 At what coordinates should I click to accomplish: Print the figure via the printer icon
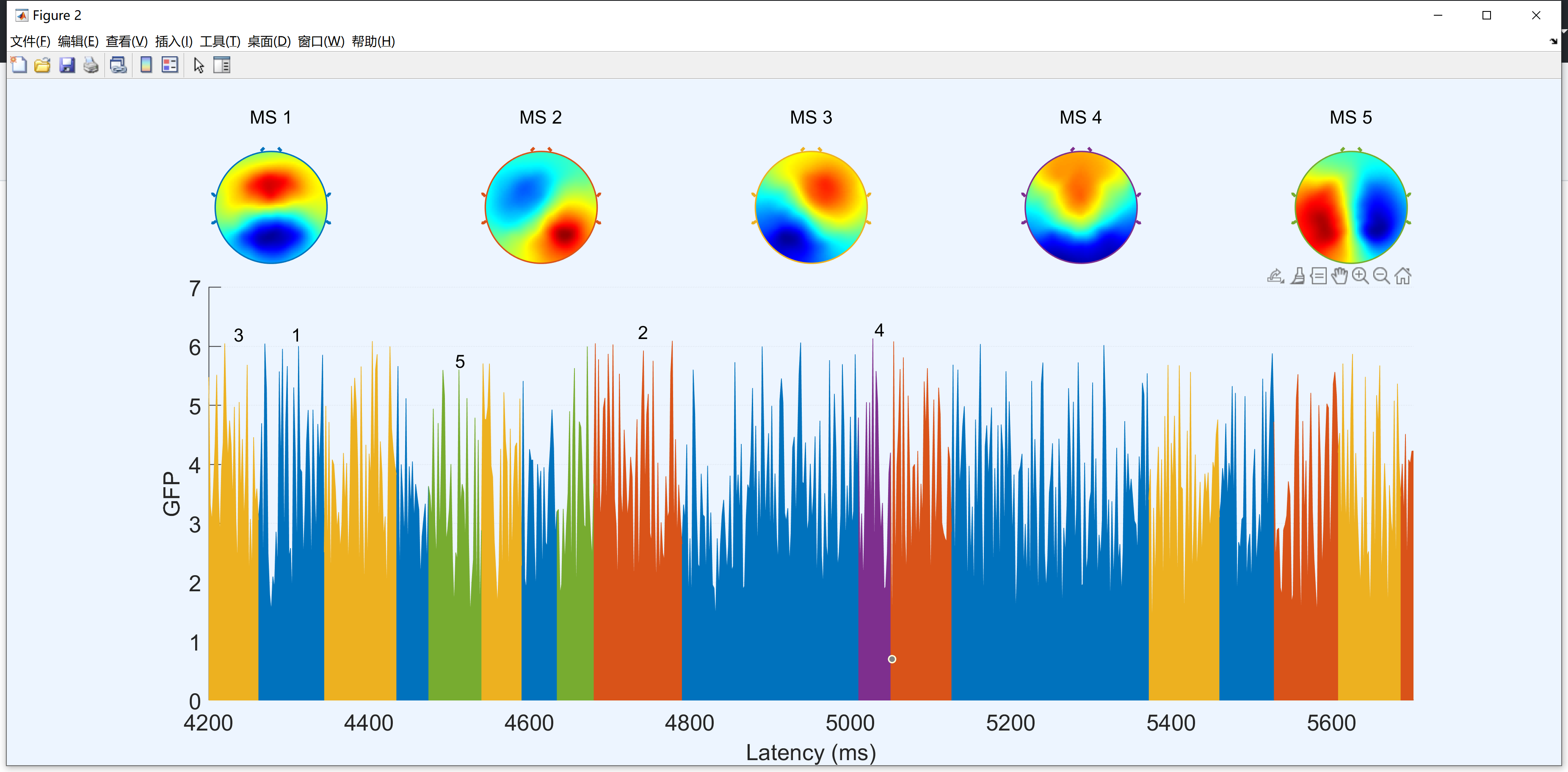click(x=91, y=65)
